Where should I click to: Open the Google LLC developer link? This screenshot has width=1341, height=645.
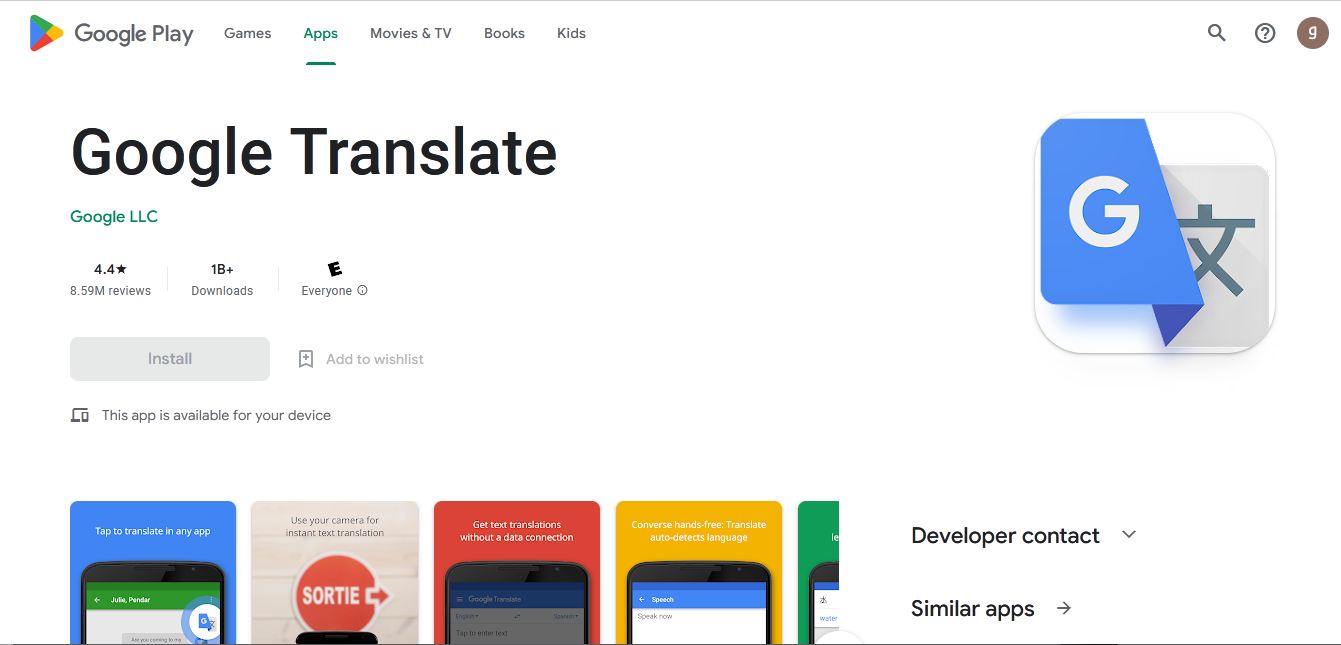pos(114,216)
